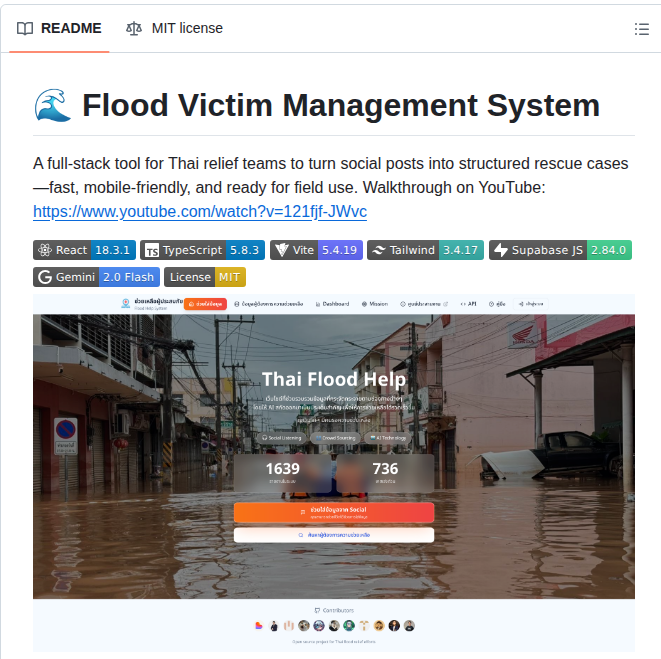Click the wave emoji in the heading

coord(52,105)
